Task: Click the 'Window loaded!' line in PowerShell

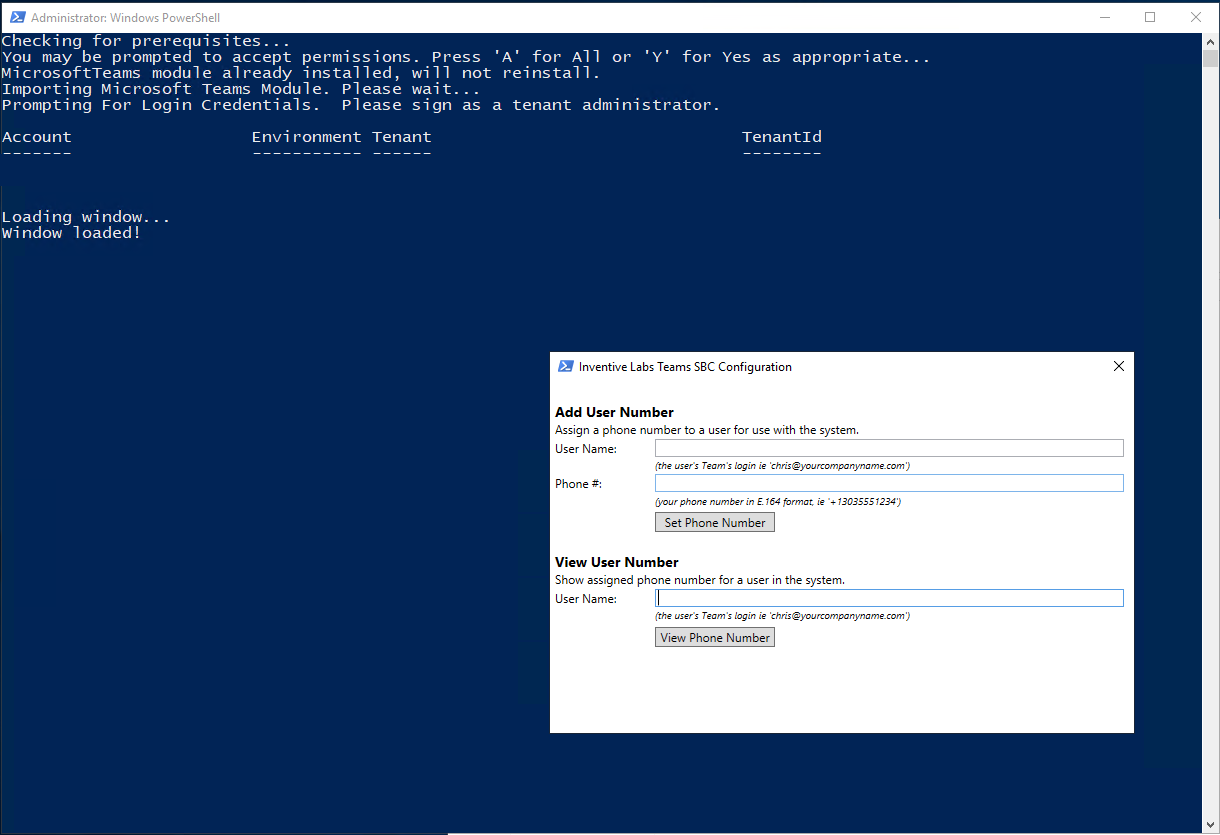Action: click(71, 233)
